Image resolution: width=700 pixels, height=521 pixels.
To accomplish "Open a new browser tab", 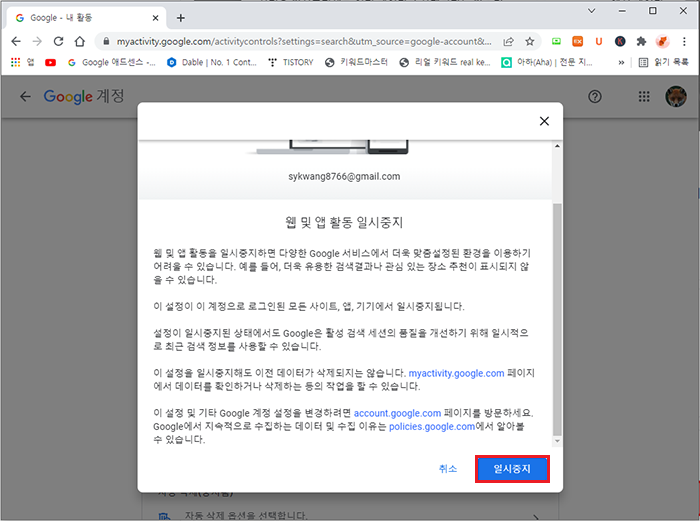I will [180, 18].
